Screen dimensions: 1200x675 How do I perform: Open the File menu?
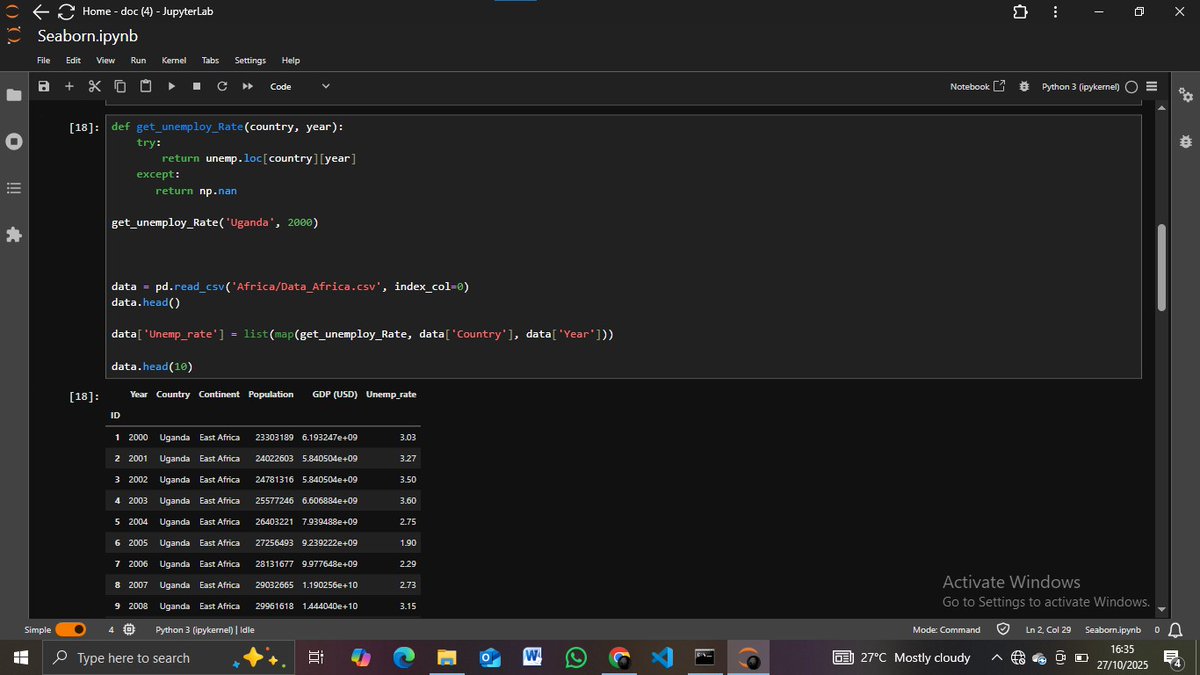coord(44,61)
